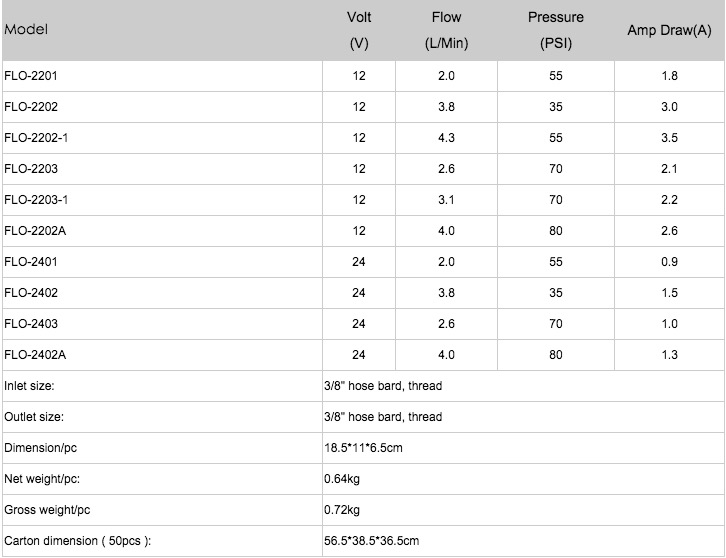Image resolution: width=726 pixels, height=558 pixels.
Task: Click the 0.9 amp draw value
Action: pyautogui.click(x=669, y=262)
